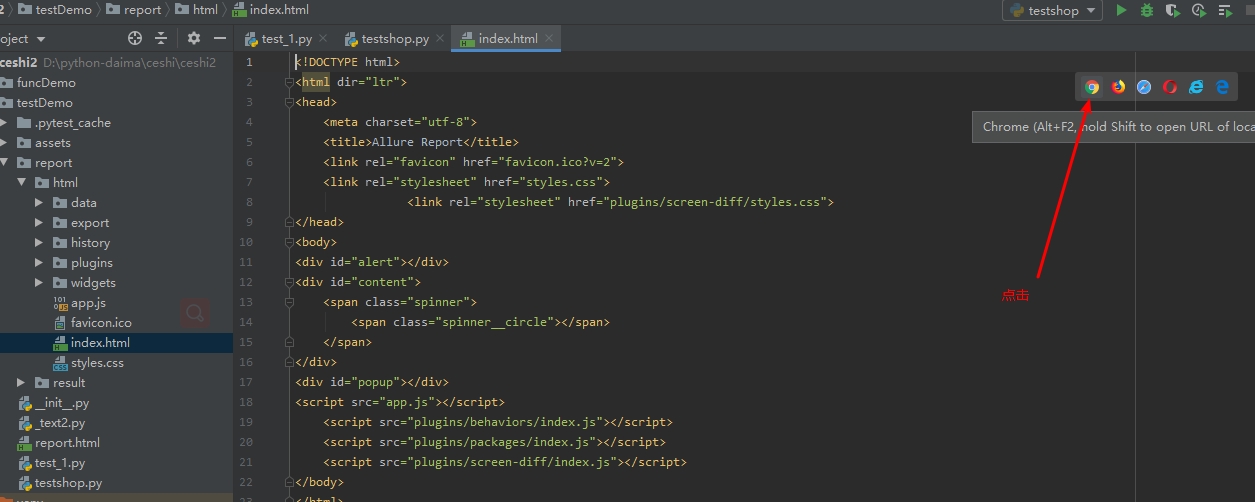Fold the spinner span on line 13

[x=288, y=302]
